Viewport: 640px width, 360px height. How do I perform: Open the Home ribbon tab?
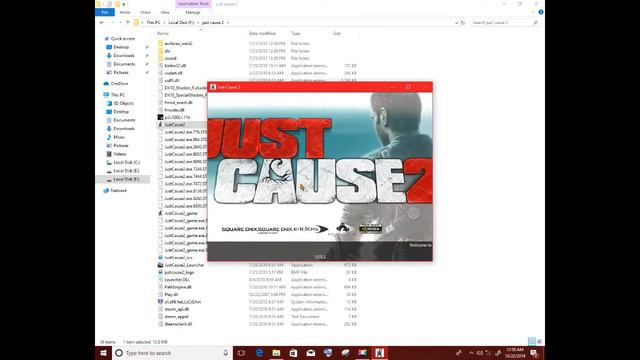click(125, 12)
